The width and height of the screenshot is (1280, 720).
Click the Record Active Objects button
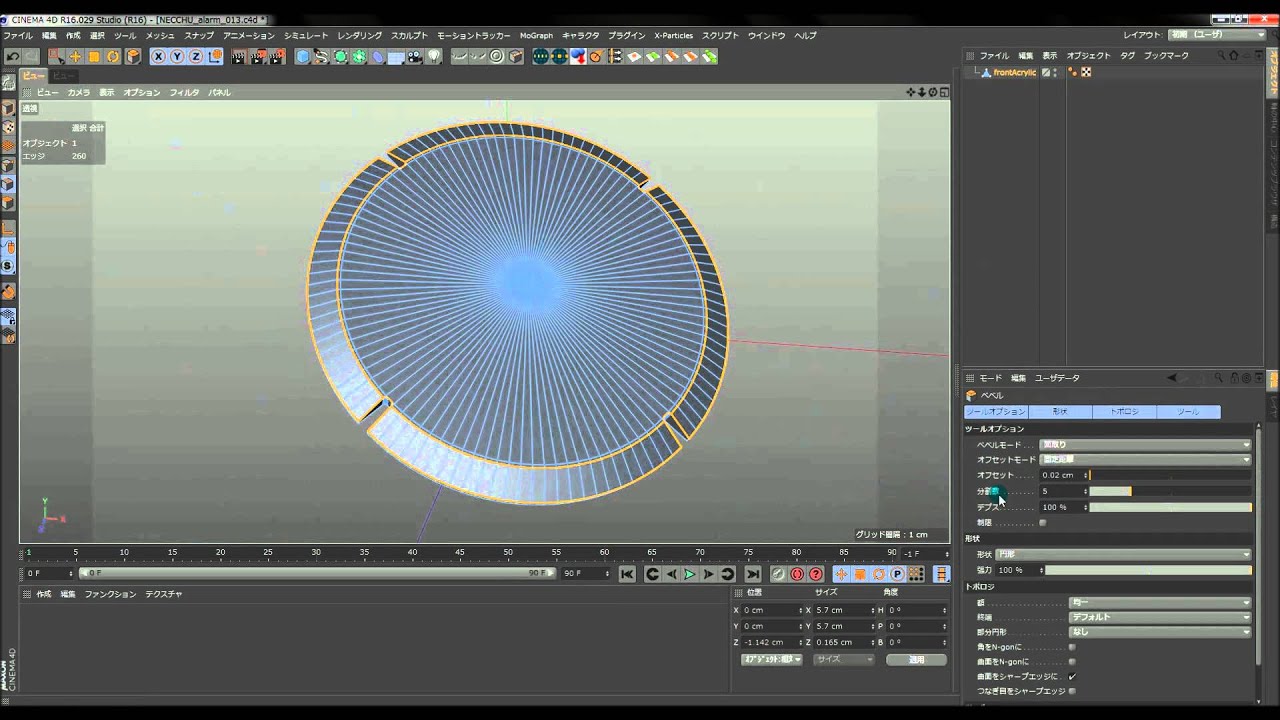777,574
